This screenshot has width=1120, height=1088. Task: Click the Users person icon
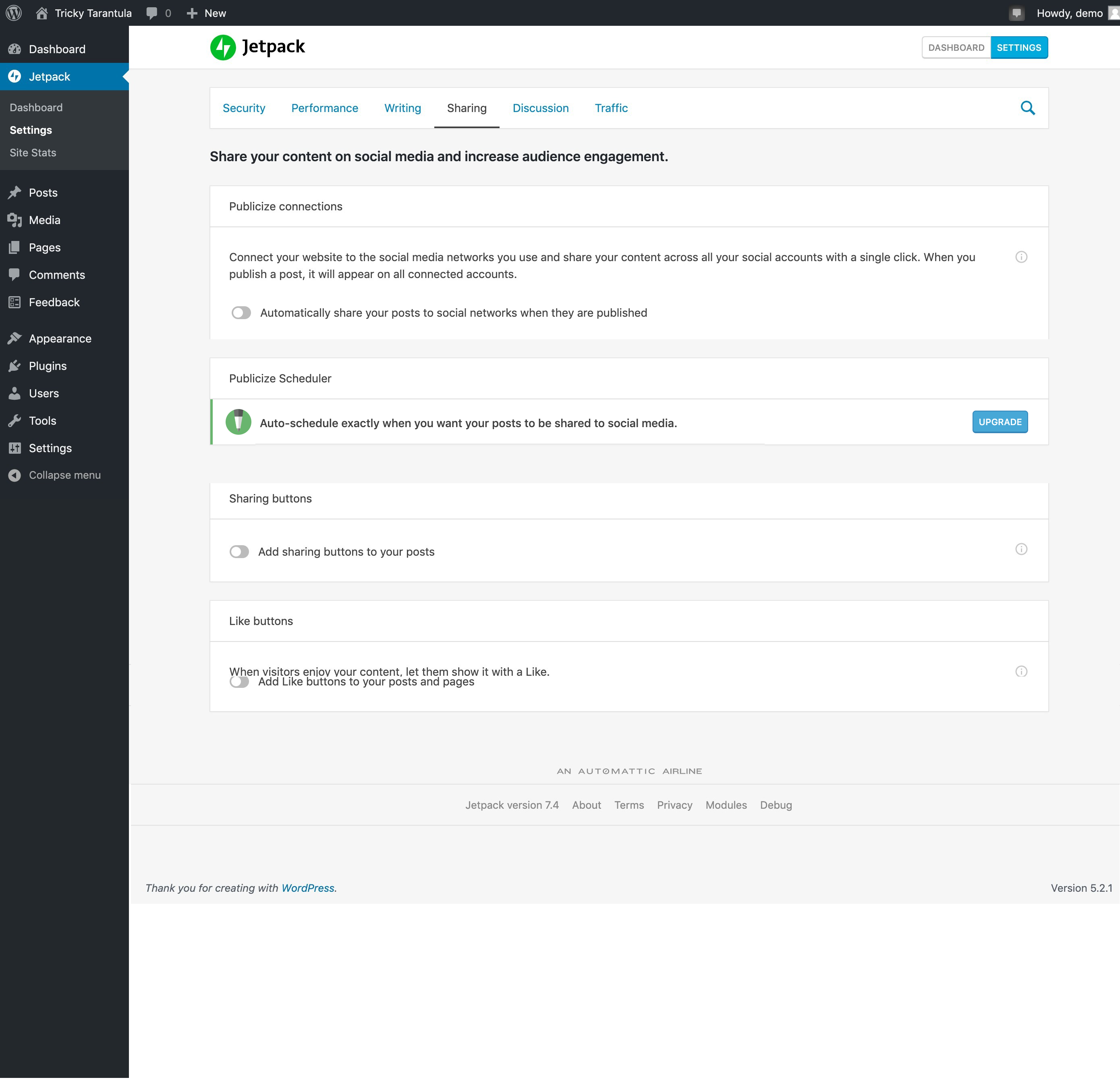point(15,393)
